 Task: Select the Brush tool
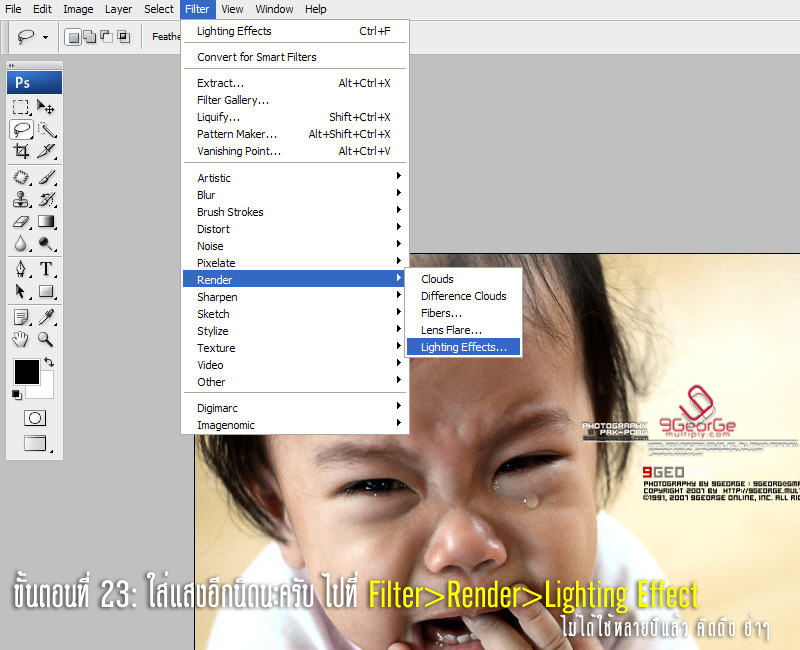46,177
